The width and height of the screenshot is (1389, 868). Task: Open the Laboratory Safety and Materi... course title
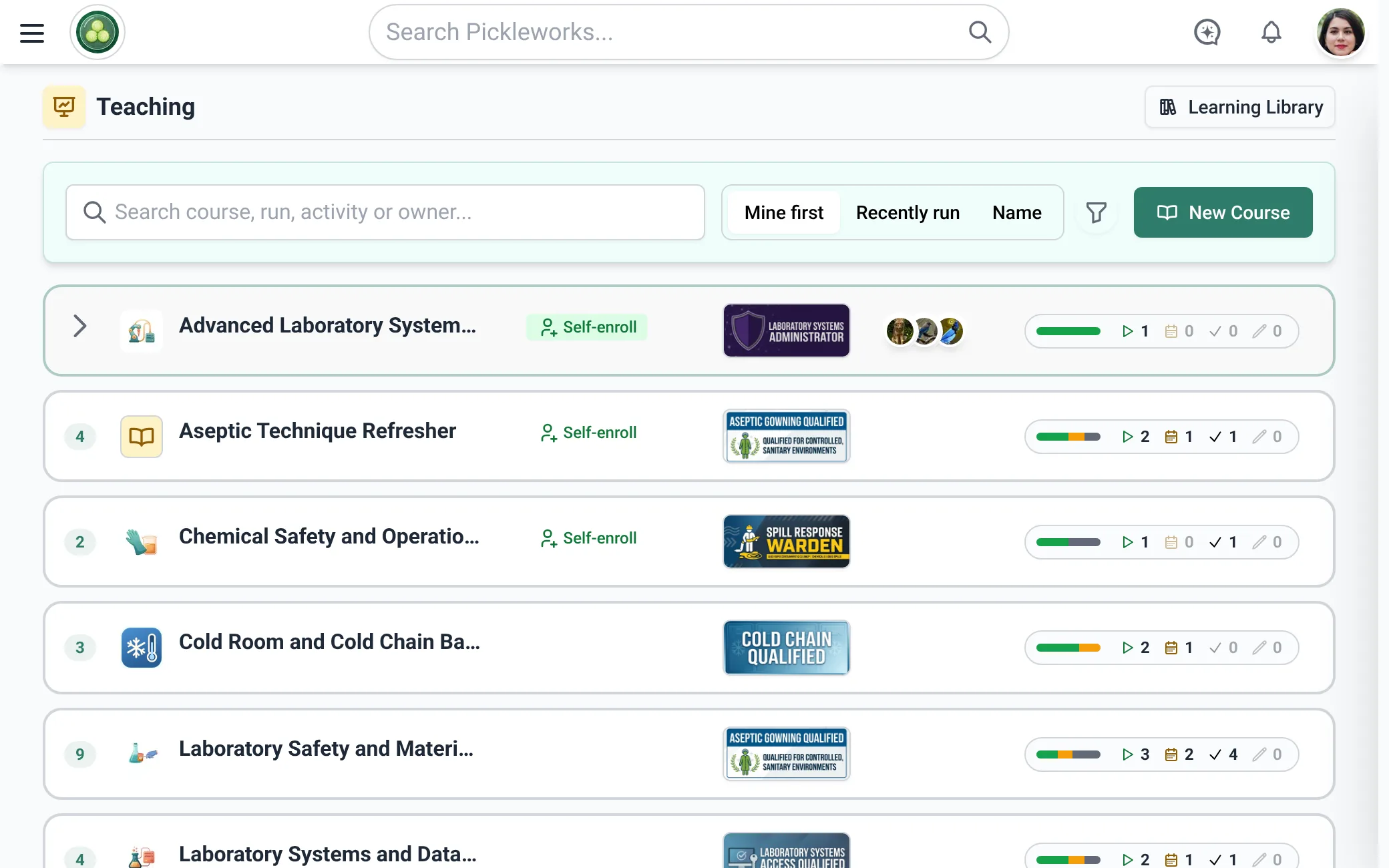click(x=326, y=748)
